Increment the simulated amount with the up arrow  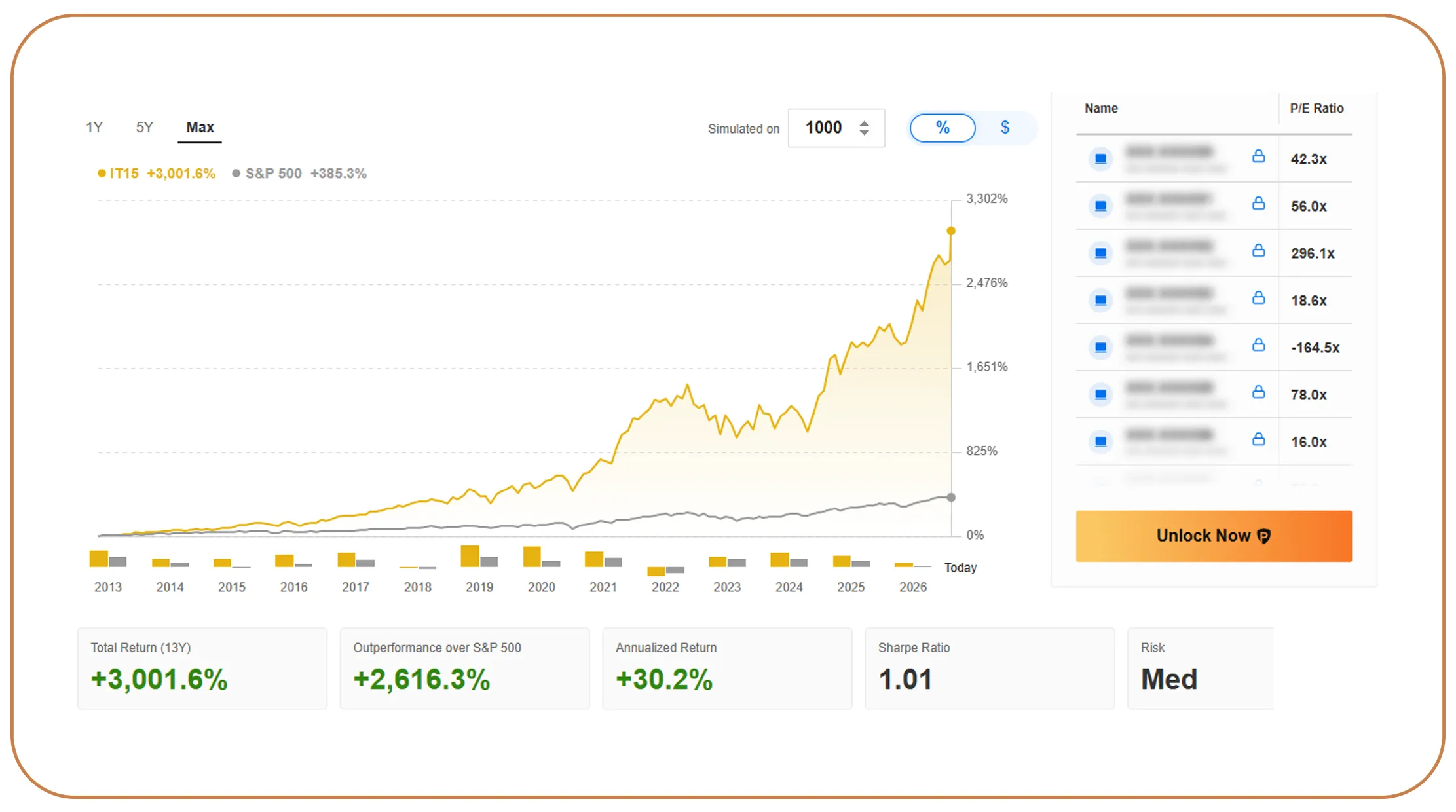[864, 122]
